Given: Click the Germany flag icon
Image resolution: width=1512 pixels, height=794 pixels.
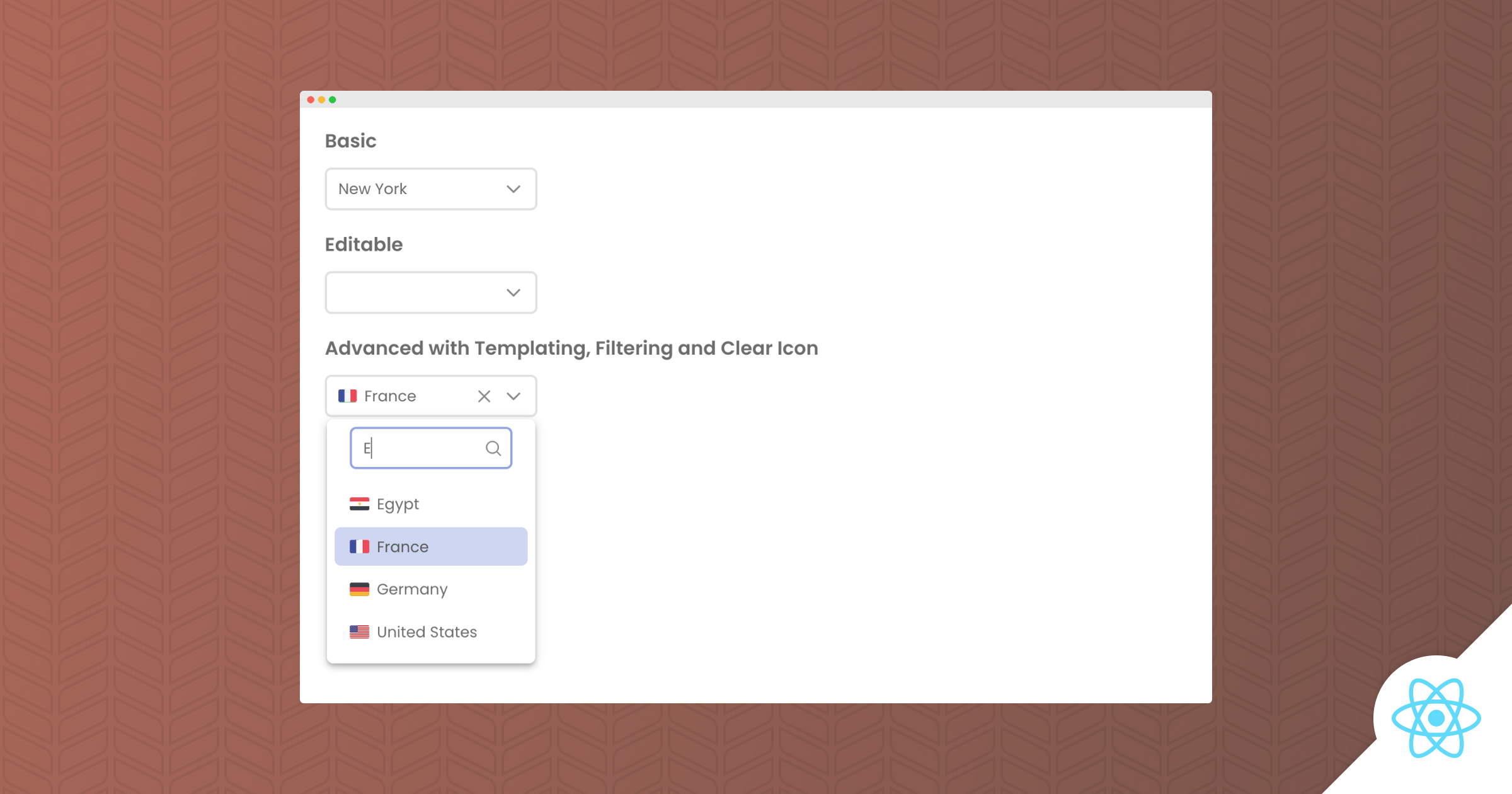Looking at the screenshot, I should pyautogui.click(x=358, y=589).
